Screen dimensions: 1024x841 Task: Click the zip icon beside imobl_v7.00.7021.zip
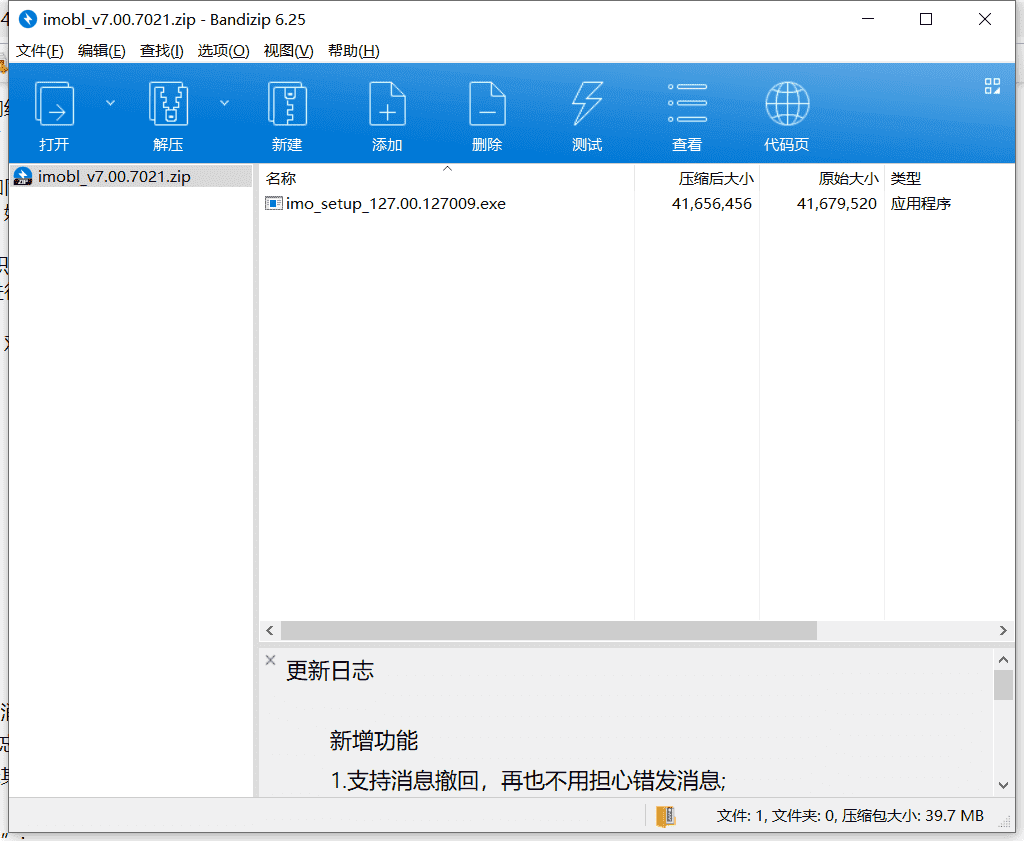pyautogui.click(x=23, y=177)
